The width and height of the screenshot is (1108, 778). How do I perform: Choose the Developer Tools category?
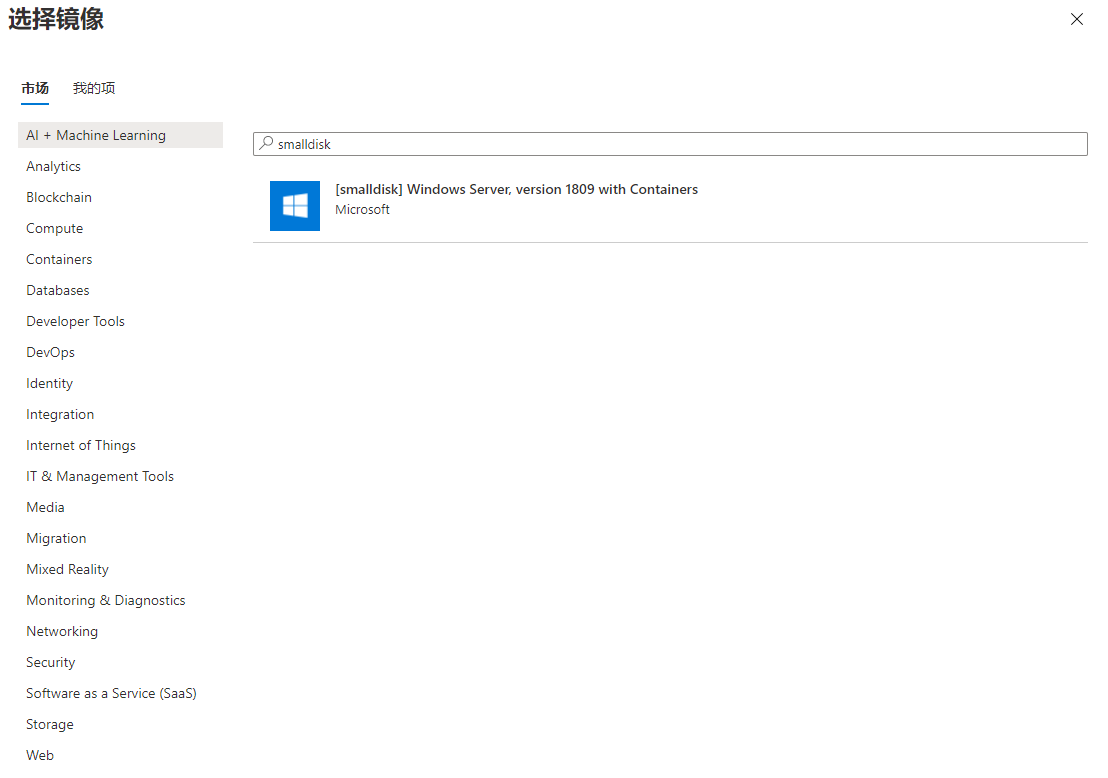tap(76, 321)
